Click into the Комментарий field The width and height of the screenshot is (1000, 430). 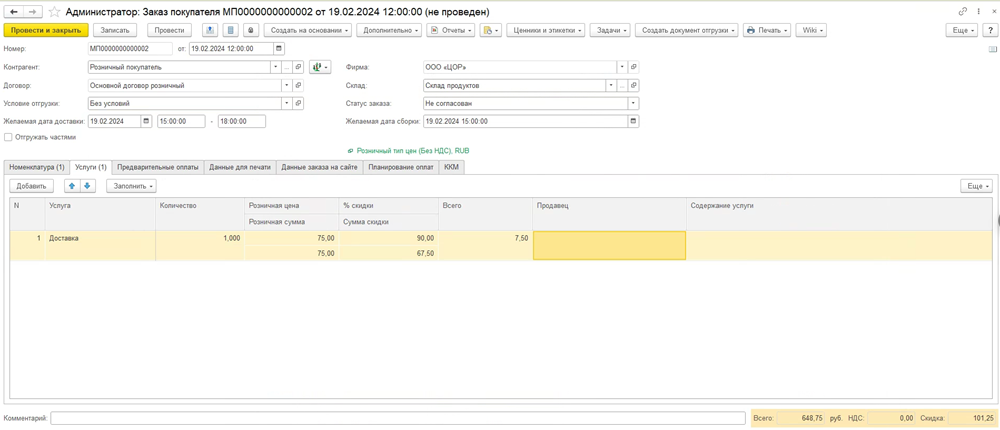click(x=397, y=418)
